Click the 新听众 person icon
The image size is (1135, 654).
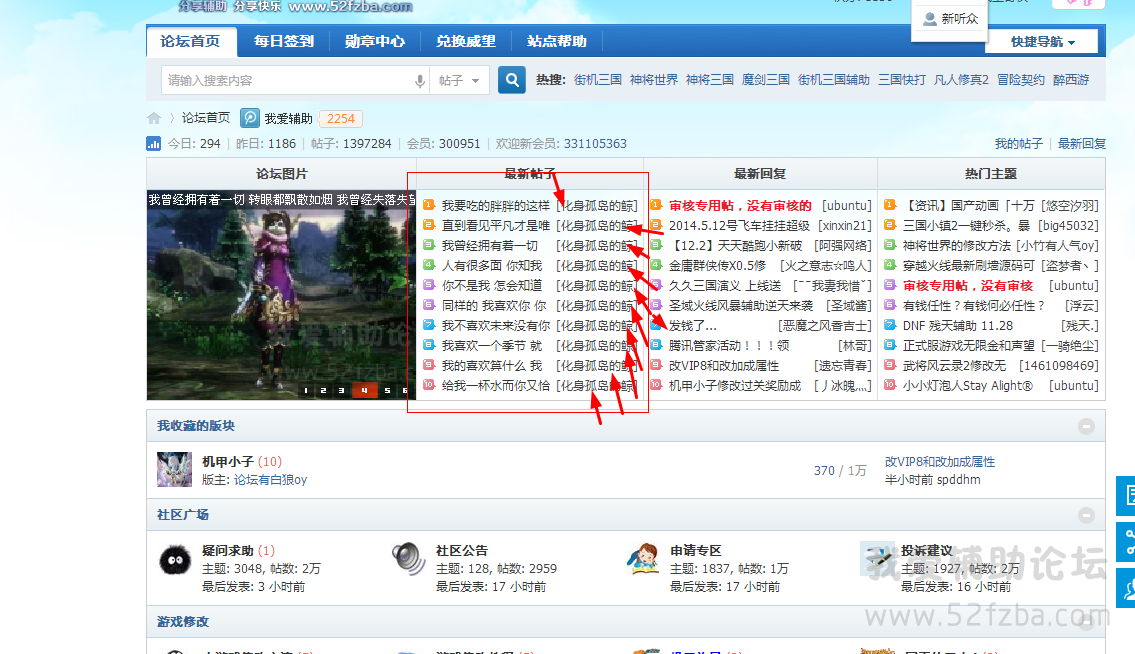click(929, 19)
